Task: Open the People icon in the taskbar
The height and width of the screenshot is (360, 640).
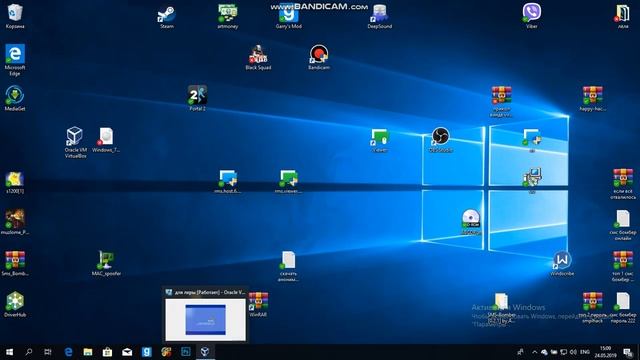Action: [x=520, y=352]
